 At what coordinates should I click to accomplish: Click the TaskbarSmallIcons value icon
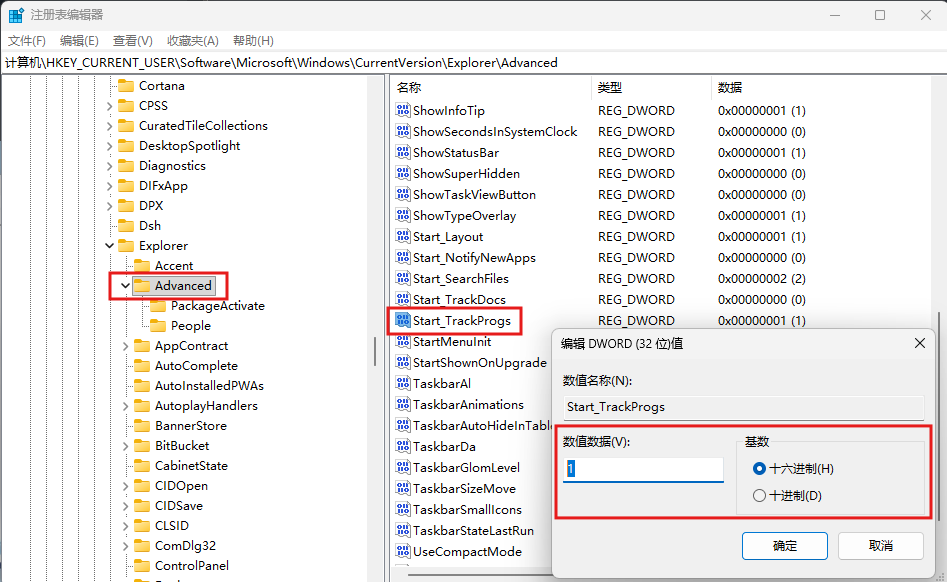click(403, 510)
